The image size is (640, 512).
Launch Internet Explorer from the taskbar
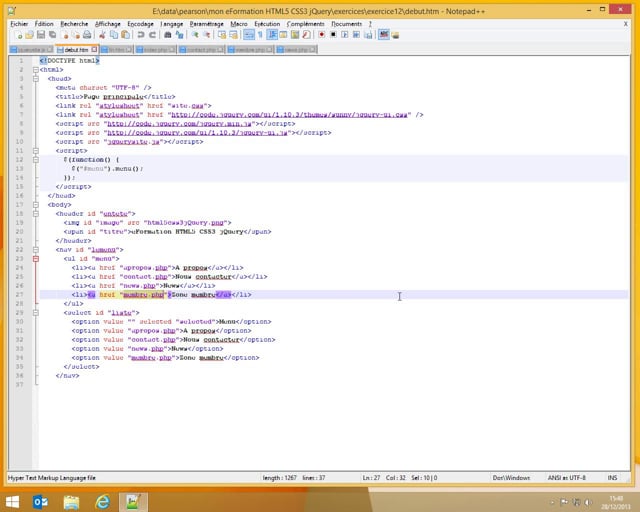tap(102, 502)
